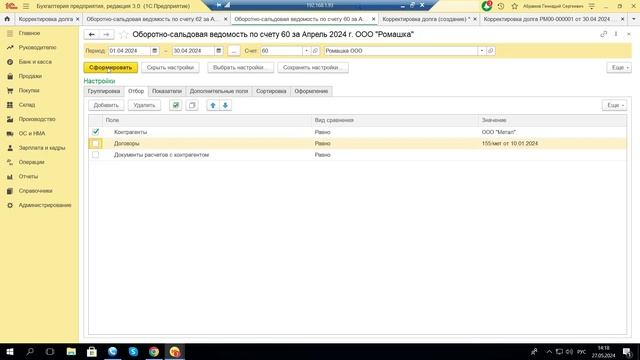This screenshot has height=360, width=640.
Task: Click account field with 60
Action: coord(282,51)
